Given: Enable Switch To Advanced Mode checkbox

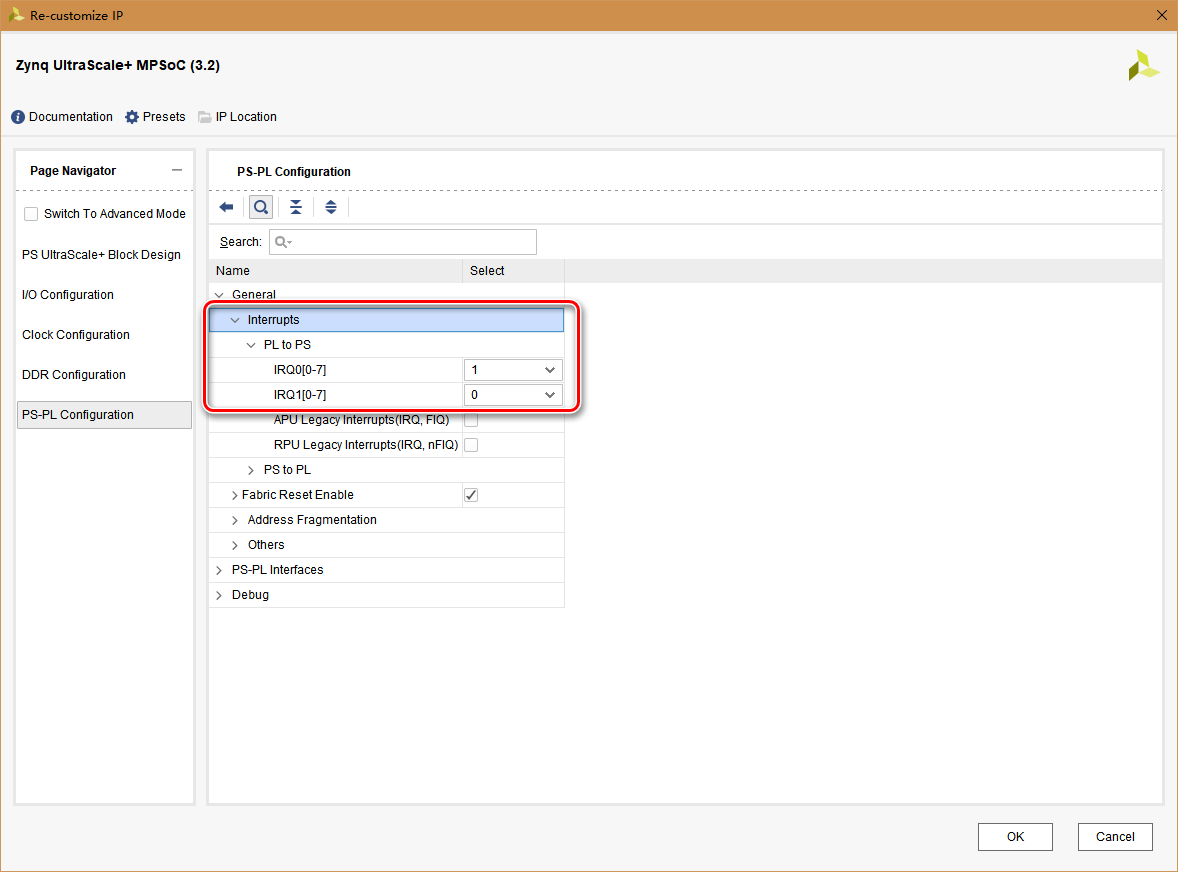Looking at the screenshot, I should (31, 214).
